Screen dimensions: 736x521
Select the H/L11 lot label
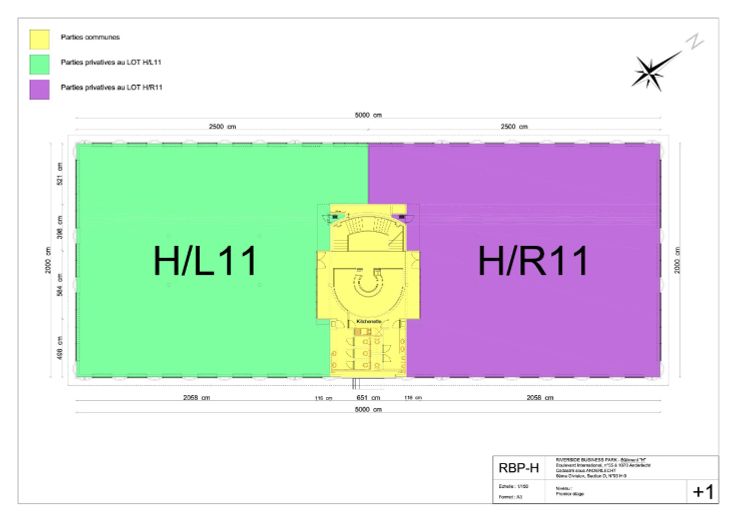205,261
